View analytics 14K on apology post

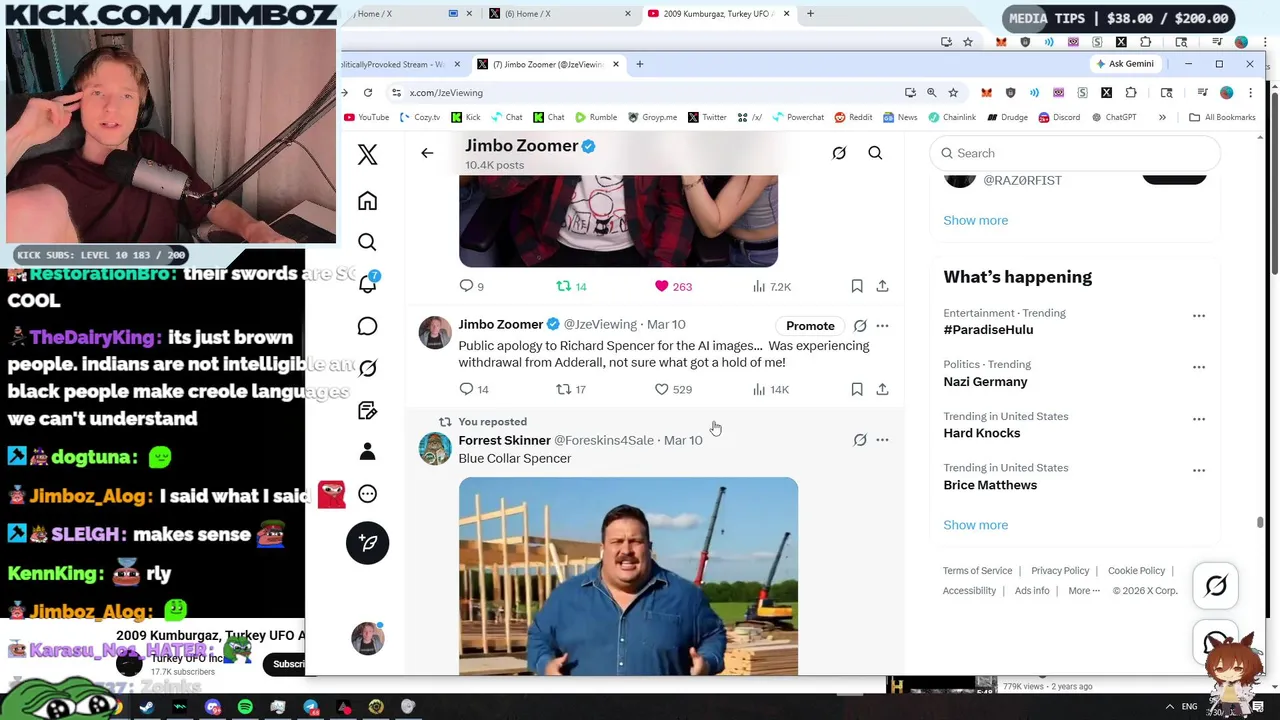pyautogui.click(x=770, y=389)
